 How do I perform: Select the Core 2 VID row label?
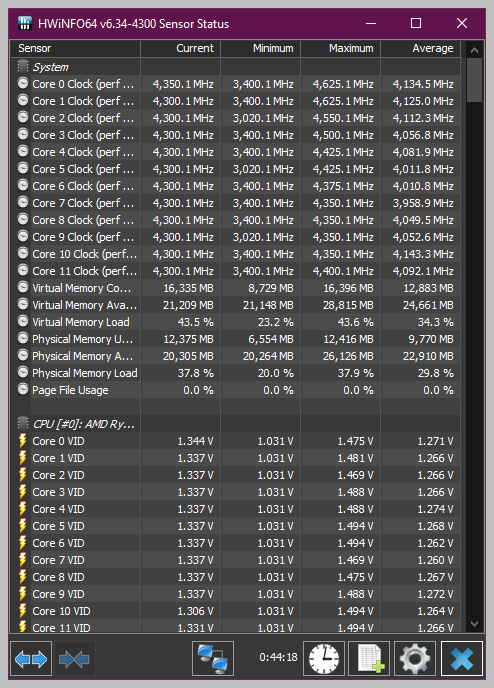pos(58,475)
